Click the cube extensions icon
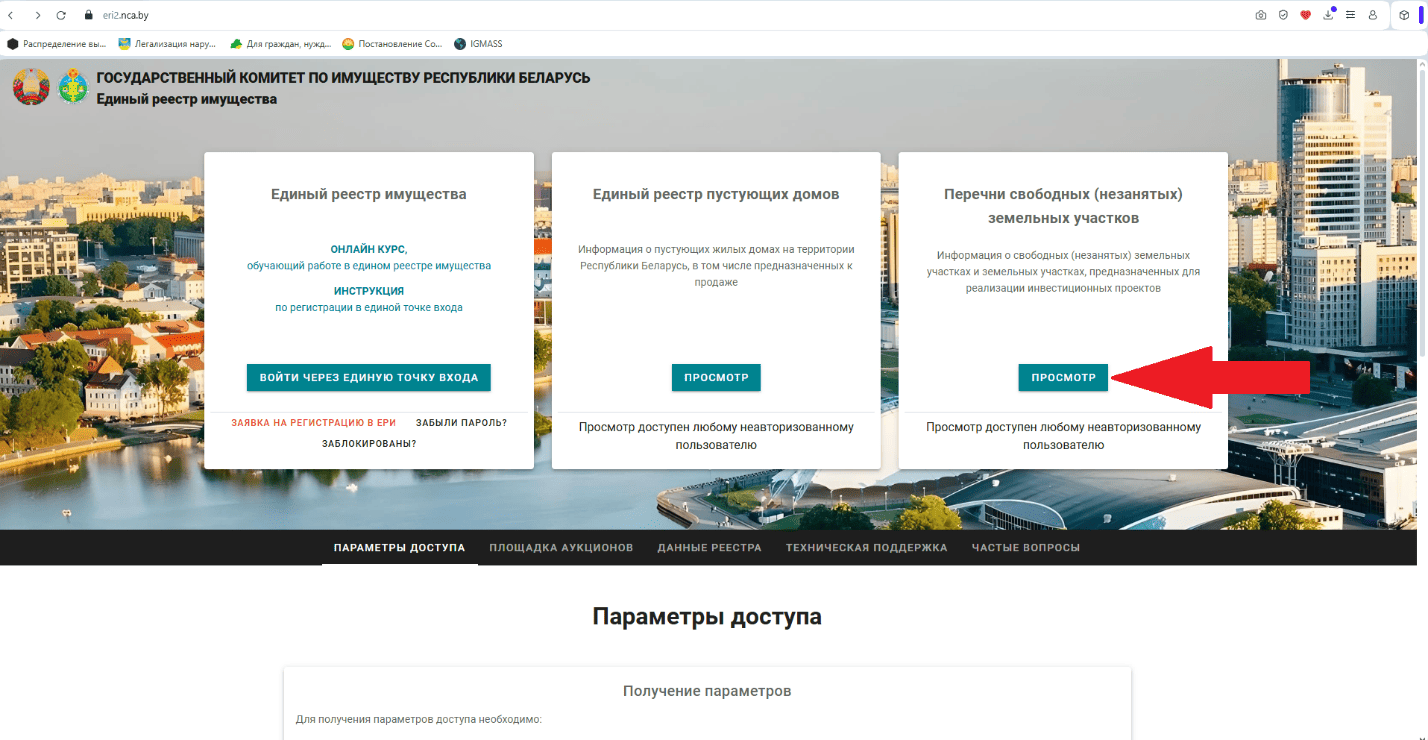Screen dimensions: 1428x740 [1404, 16]
